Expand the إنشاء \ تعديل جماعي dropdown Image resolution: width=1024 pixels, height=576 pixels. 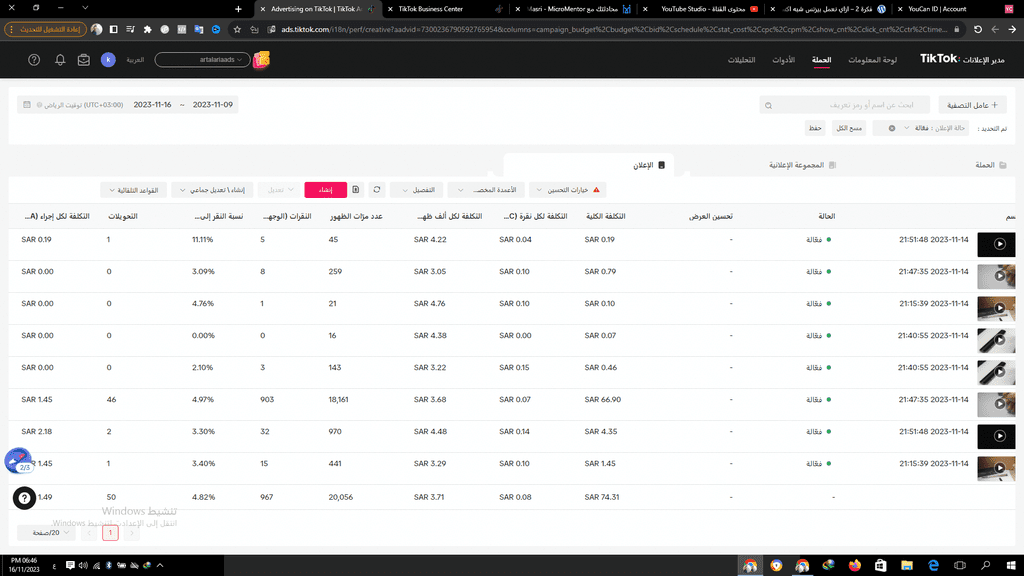[212, 190]
